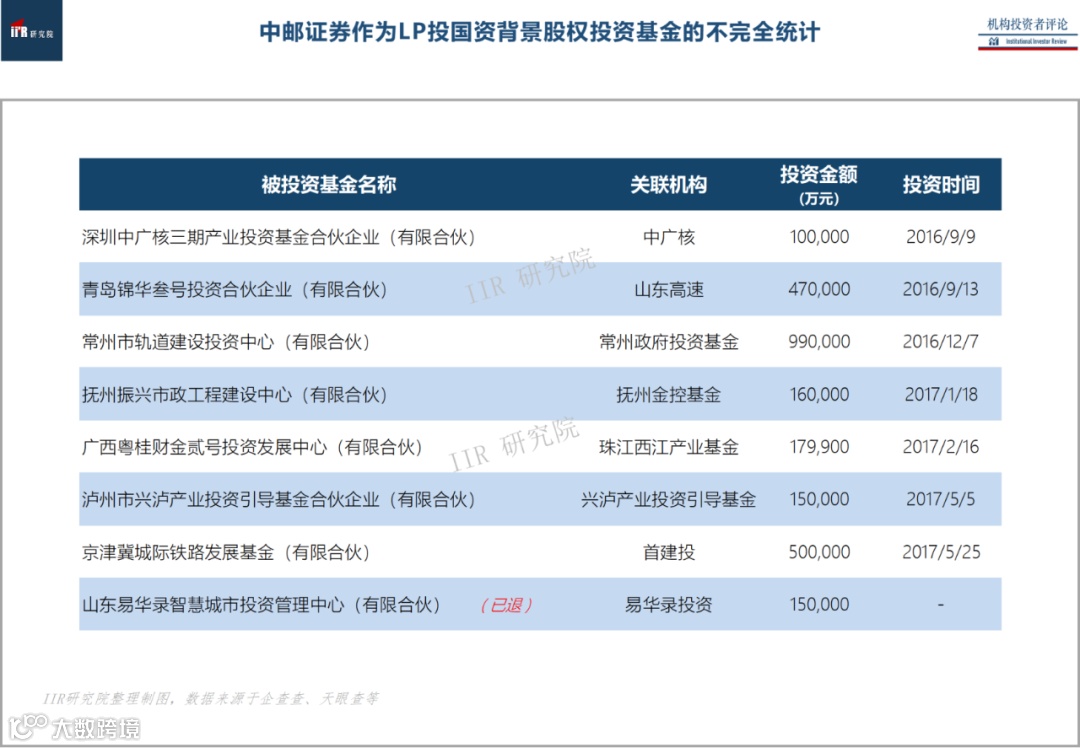Screen dimensions: 1080x748
Task: Click 150,000 in the 泸州市兴泸 row
Action: pyautogui.click(x=819, y=499)
